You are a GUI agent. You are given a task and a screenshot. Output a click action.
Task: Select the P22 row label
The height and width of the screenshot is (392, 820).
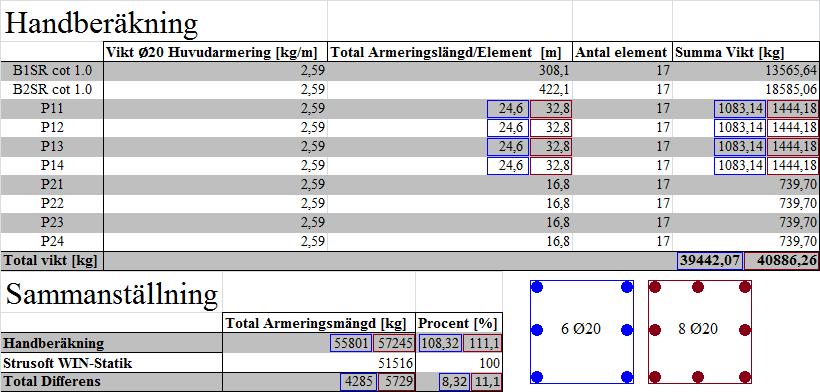point(52,204)
